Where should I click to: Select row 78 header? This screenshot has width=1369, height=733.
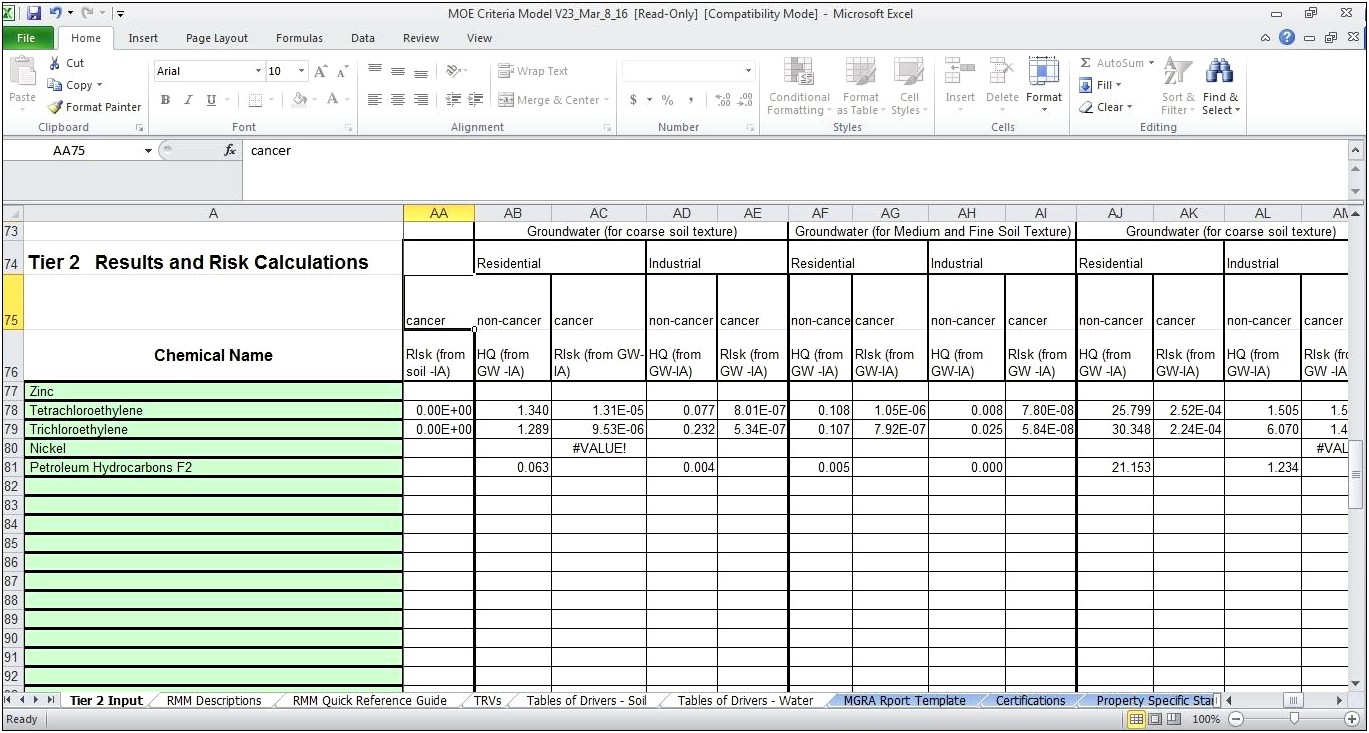[12, 411]
